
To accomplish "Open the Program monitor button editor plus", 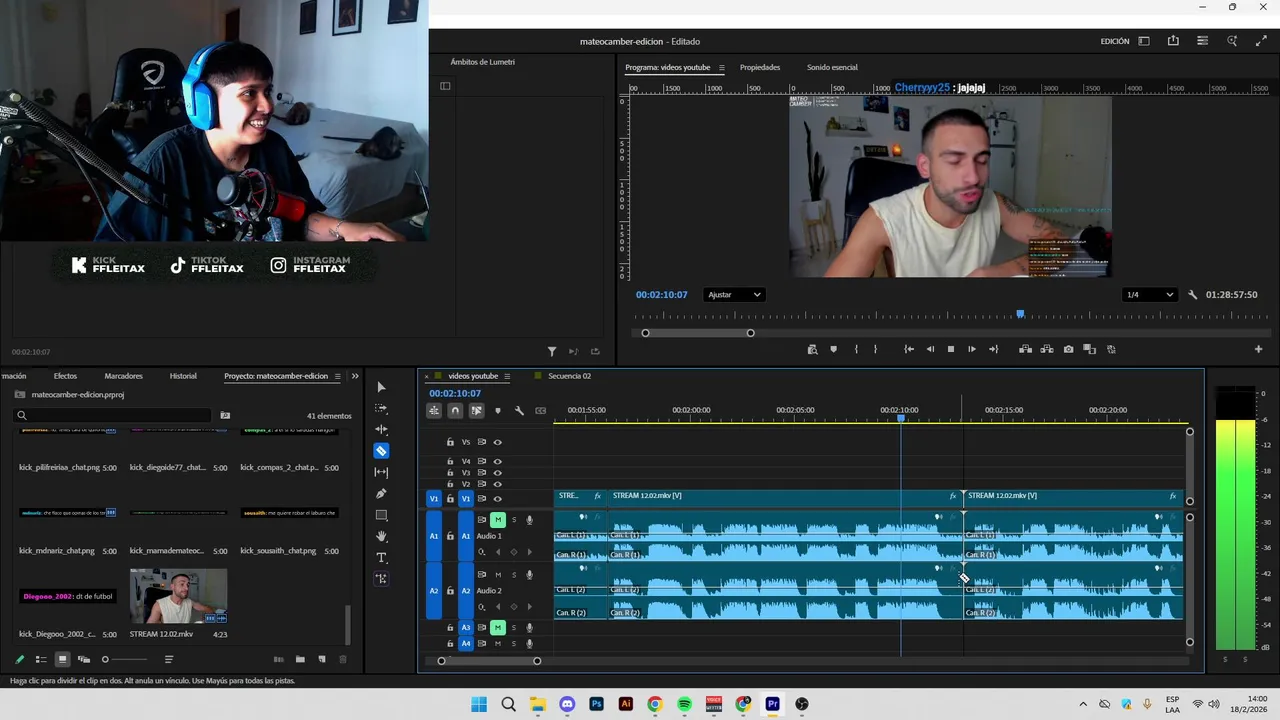I will pyautogui.click(x=1258, y=349).
